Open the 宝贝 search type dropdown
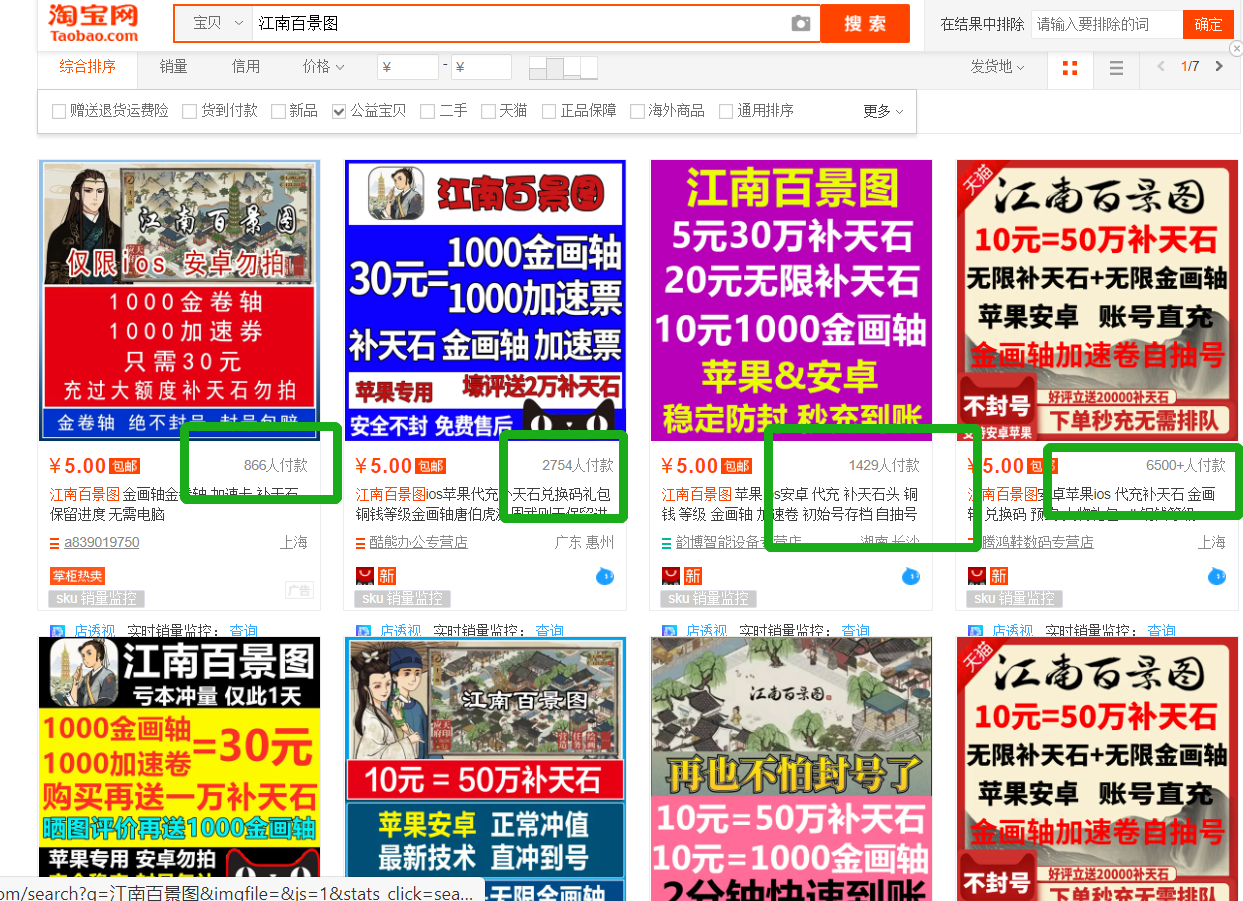1243x901 pixels. [x=217, y=23]
